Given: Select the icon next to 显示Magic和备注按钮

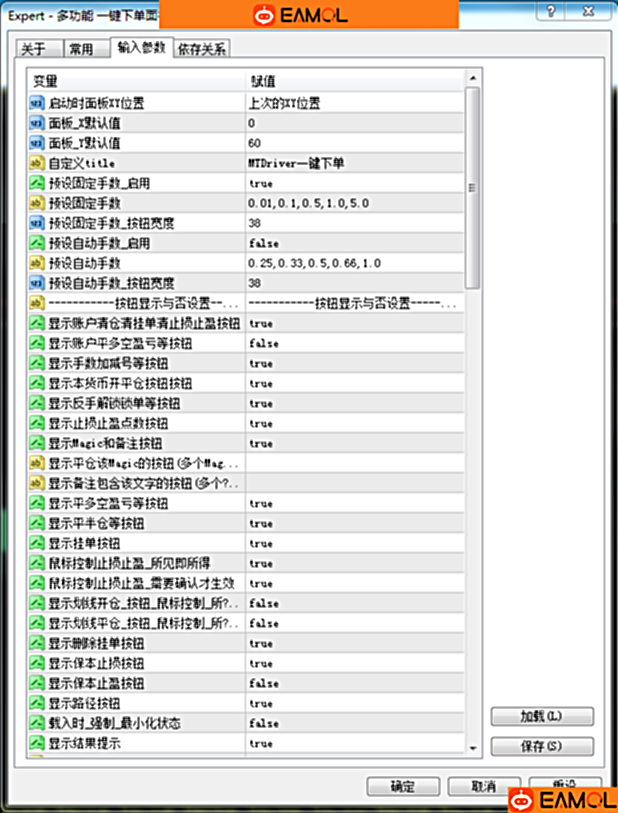Looking at the screenshot, I should point(37,443).
